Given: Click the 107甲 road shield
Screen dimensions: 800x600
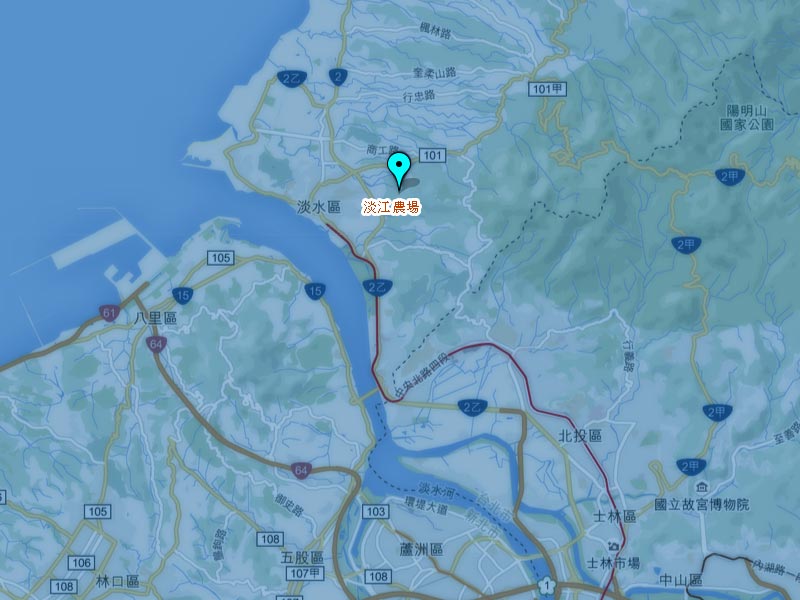Looking at the screenshot, I should 305,573.
